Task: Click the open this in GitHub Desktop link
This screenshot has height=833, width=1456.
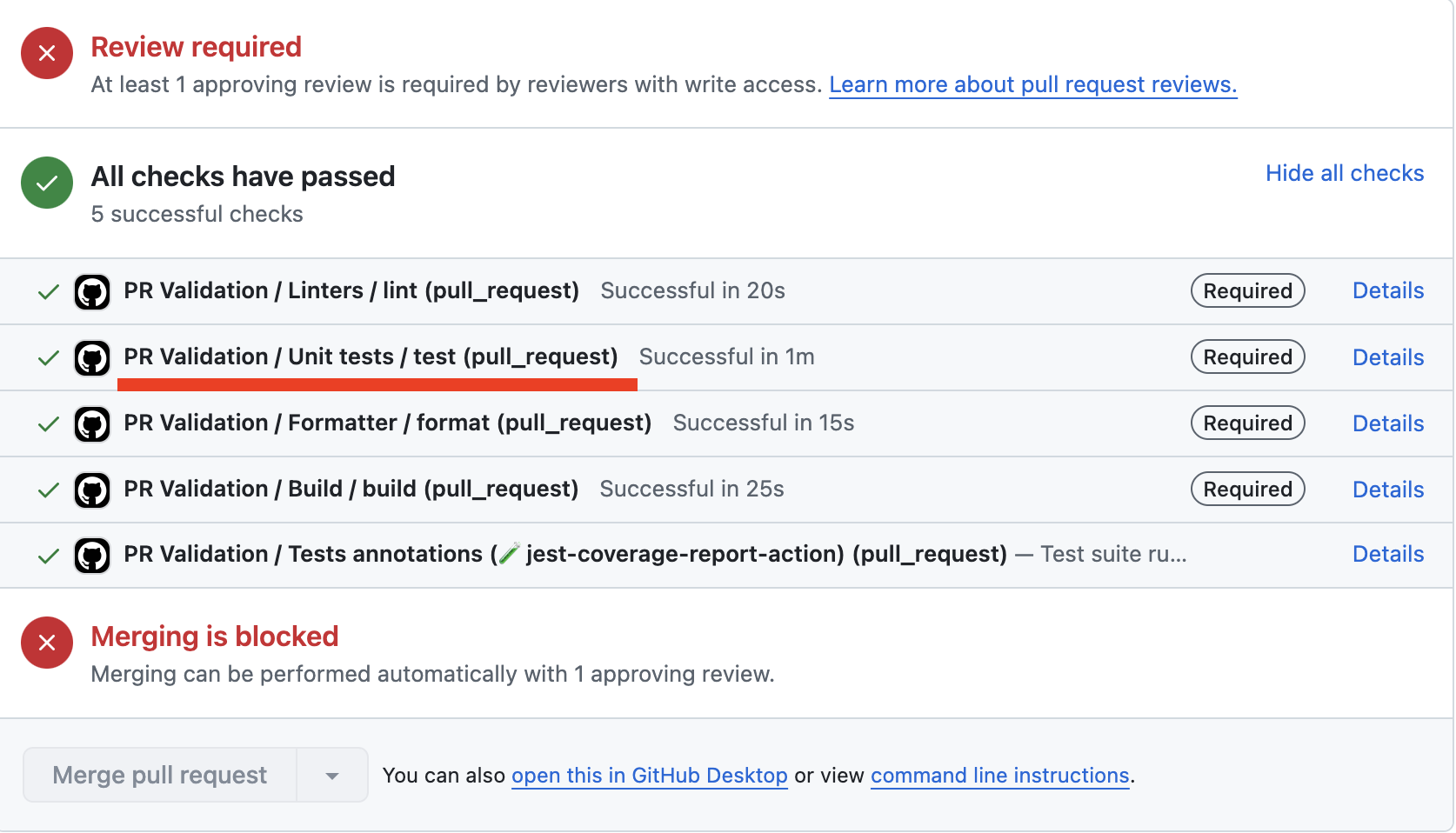Action: pyautogui.click(x=649, y=776)
